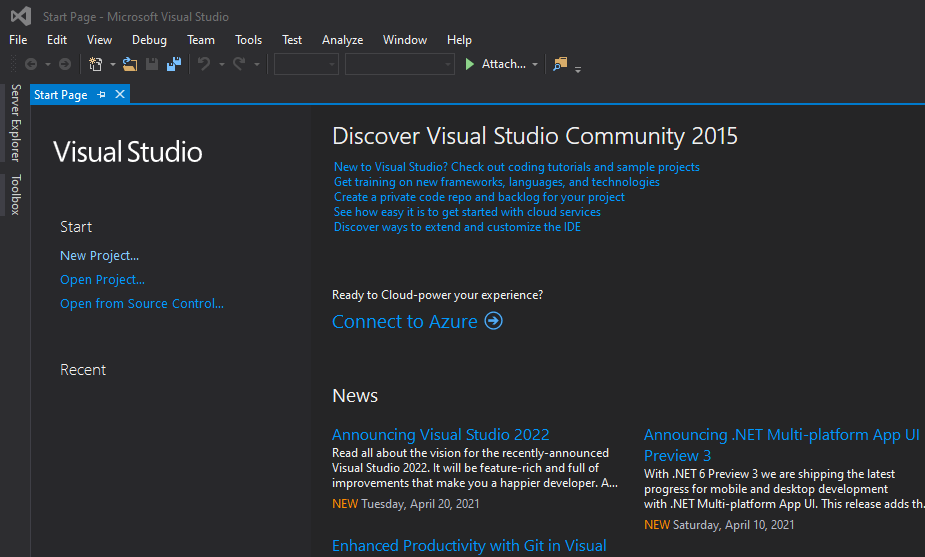Open the Help menu
Viewport: 925px width, 557px height.
pos(459,40)
